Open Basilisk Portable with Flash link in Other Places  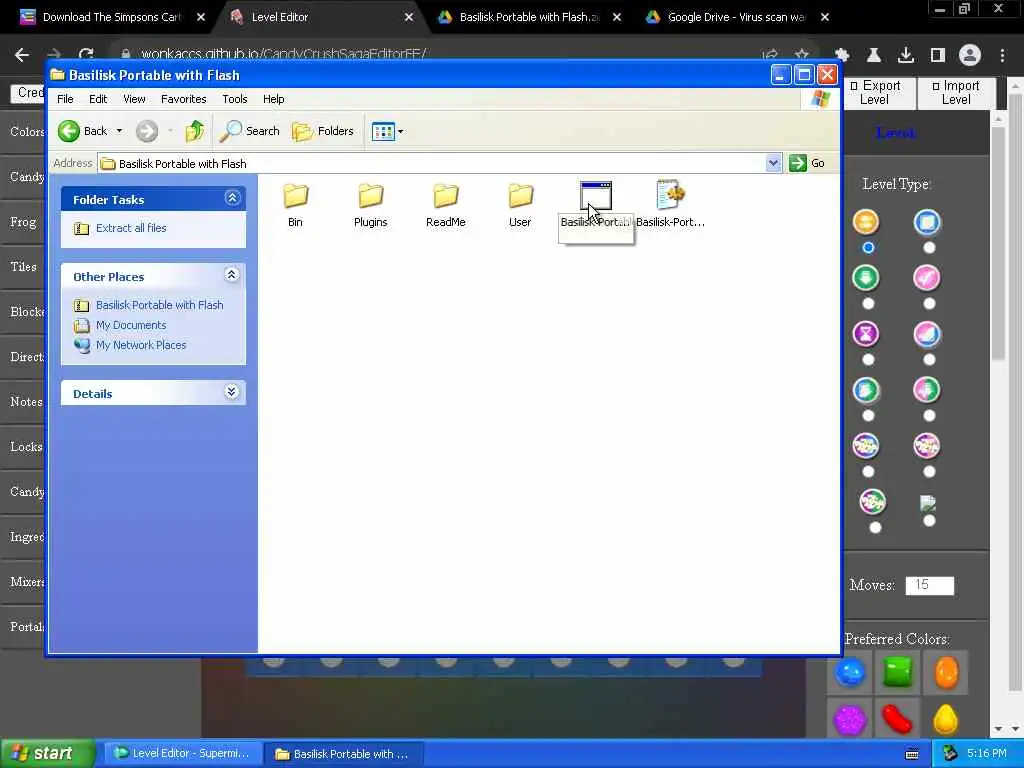click(159, 305)
